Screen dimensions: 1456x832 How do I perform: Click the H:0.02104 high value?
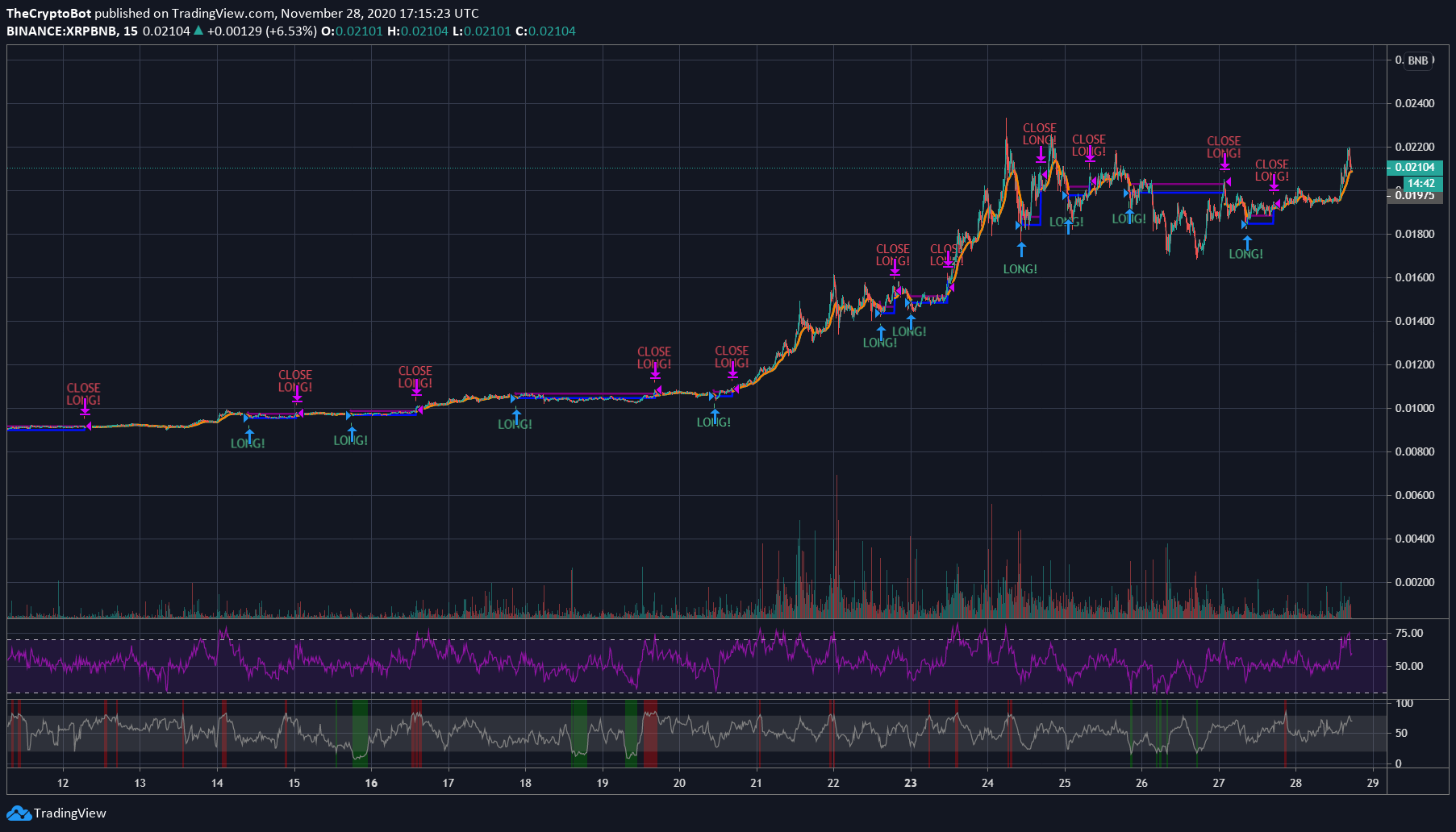point(417,31)
